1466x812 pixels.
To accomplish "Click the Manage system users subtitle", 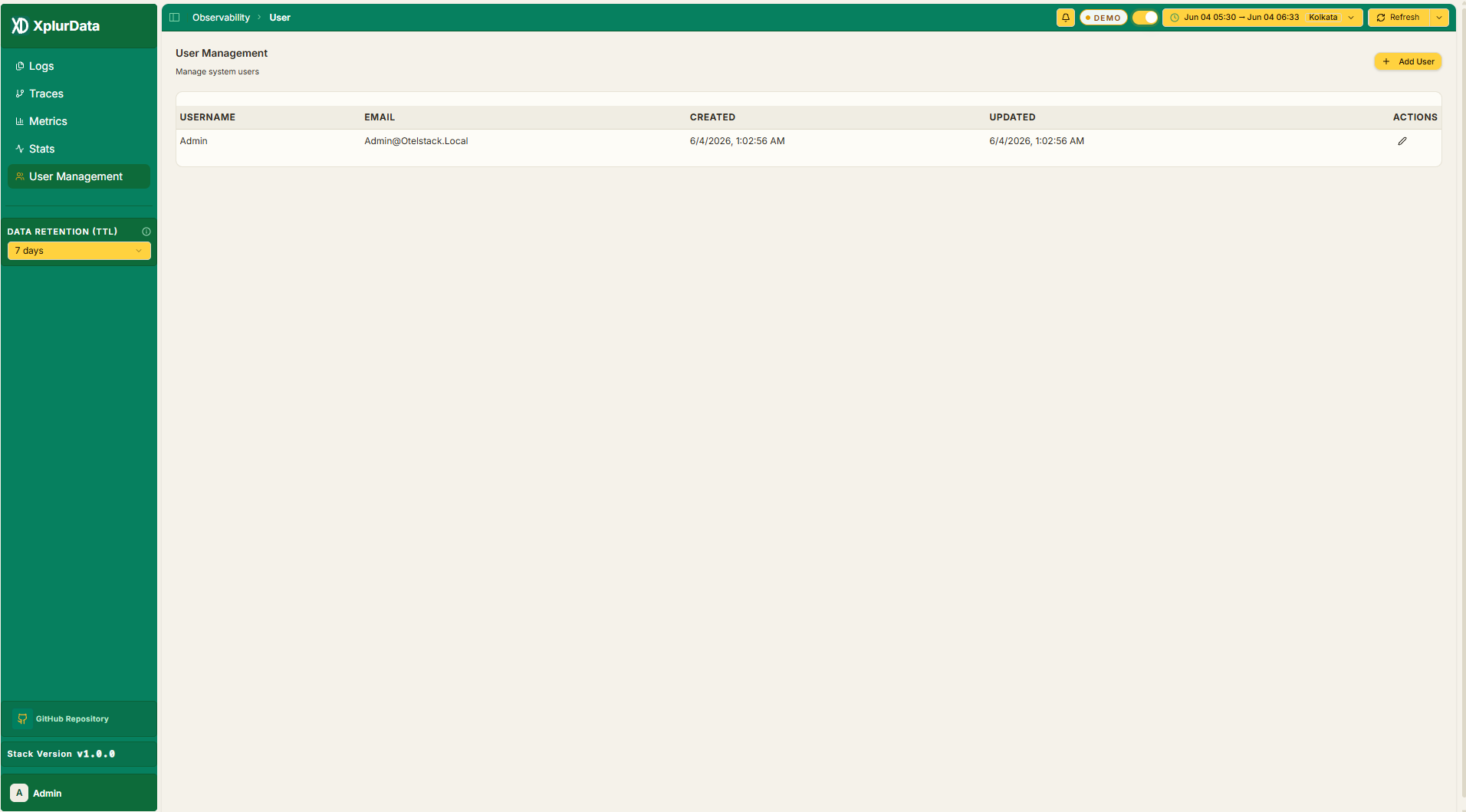I will 217,72.
